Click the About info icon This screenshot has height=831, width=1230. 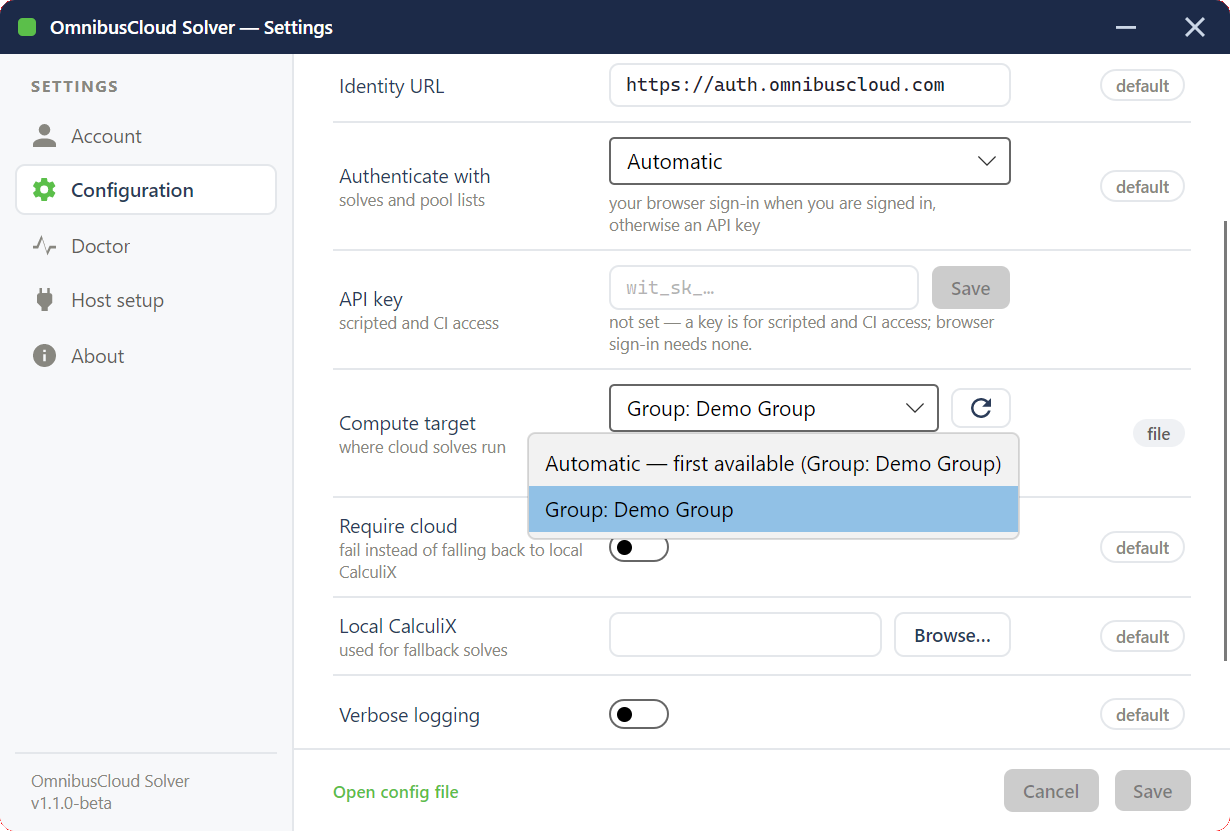pyautogui.click(x=44, y=356)
